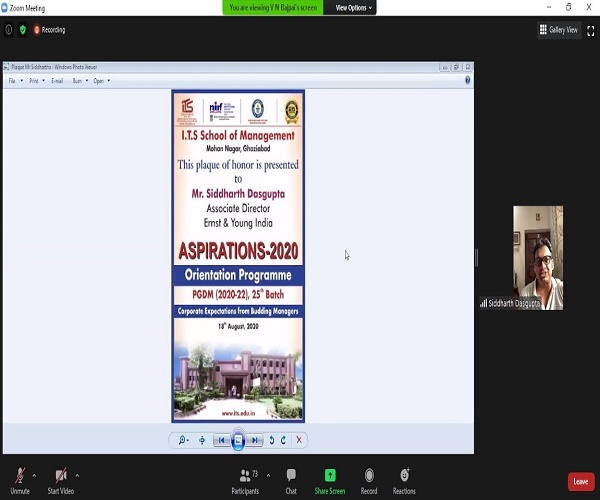Image resolution: width=600 pixels, height=500 pixels.
Task: Start Video in Zoom toolbar
Action: pyautogui.click(x=60, y=480)
